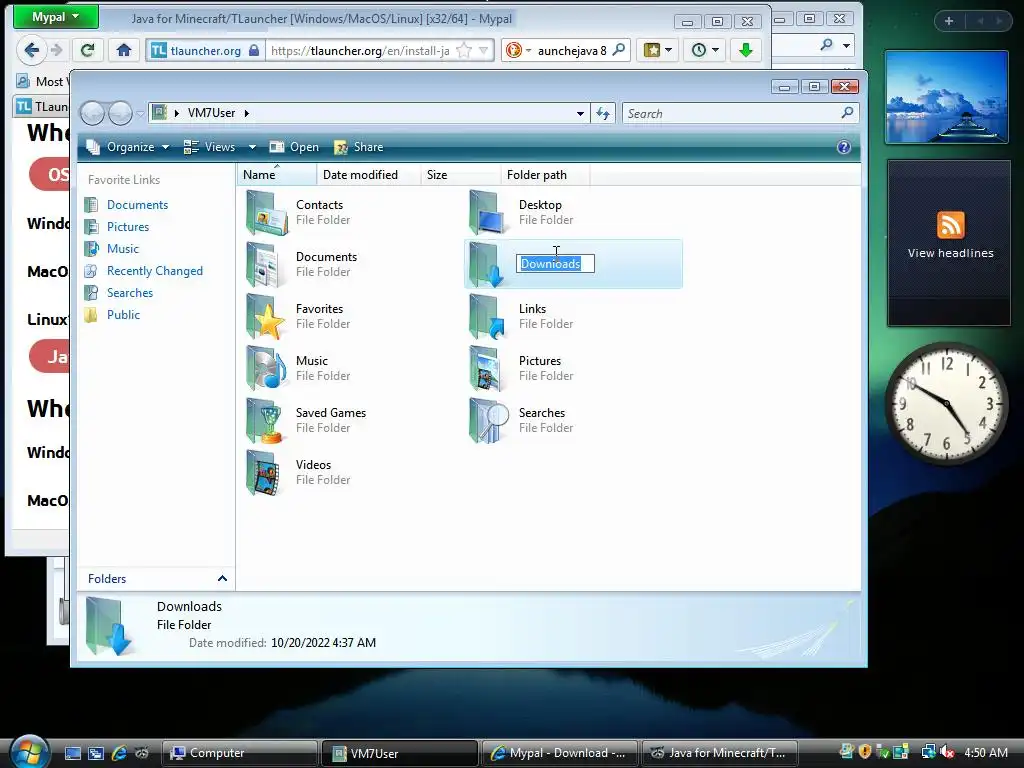The height and width of the screenshot is (768, 1024).
Task: Select the Favorites folder star icon
Action: point(266,317)
